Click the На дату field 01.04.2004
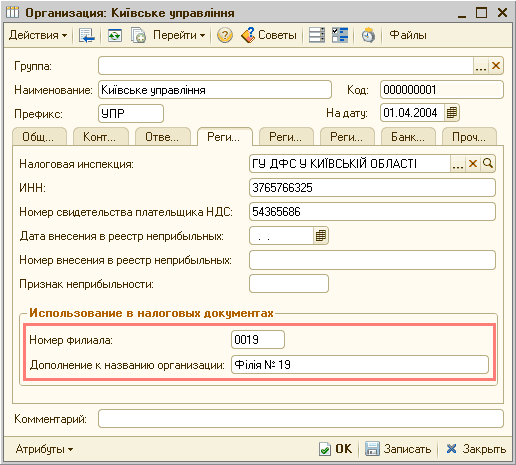 pos(412,113)
